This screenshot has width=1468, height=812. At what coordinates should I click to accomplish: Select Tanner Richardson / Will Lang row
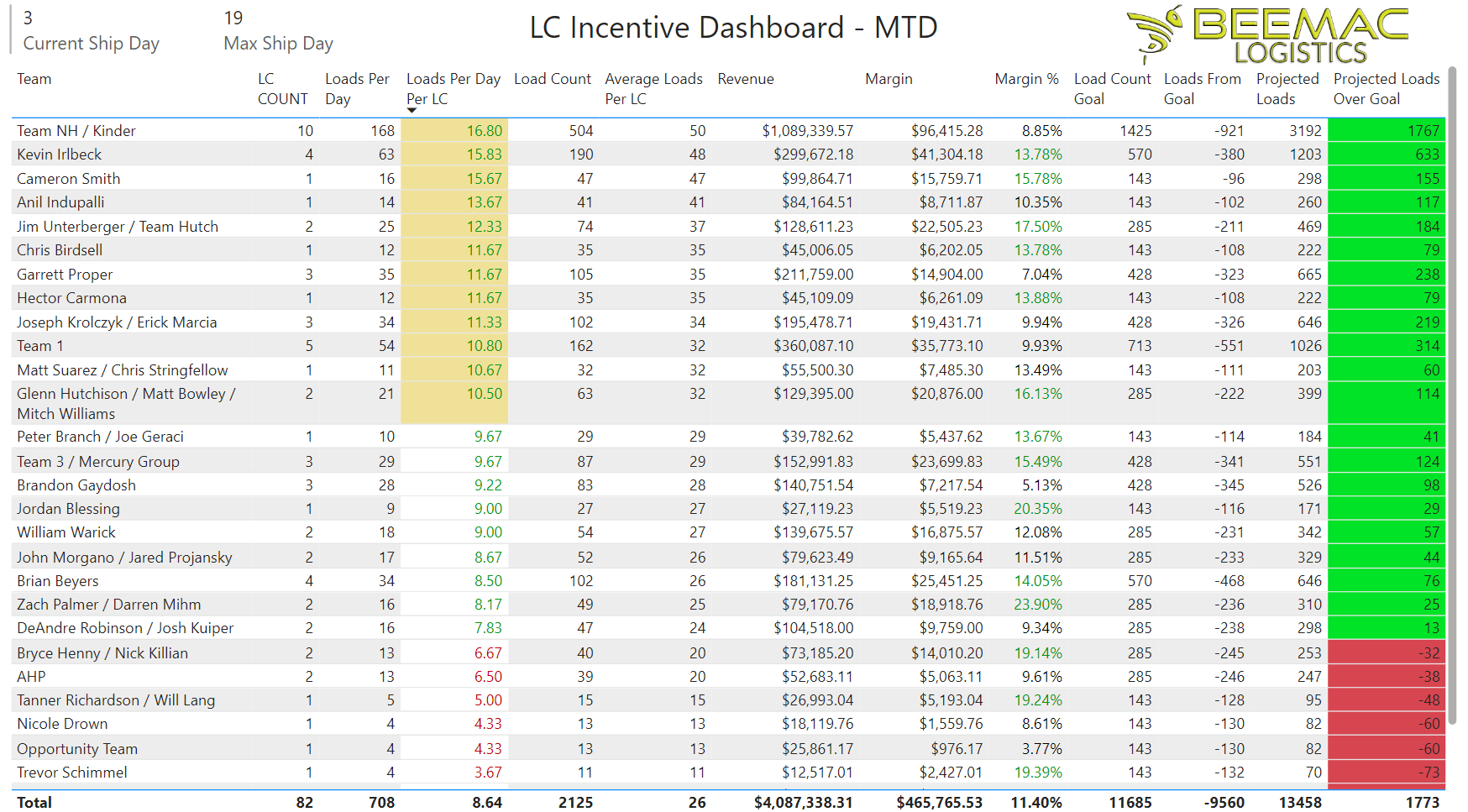(728, 700)
